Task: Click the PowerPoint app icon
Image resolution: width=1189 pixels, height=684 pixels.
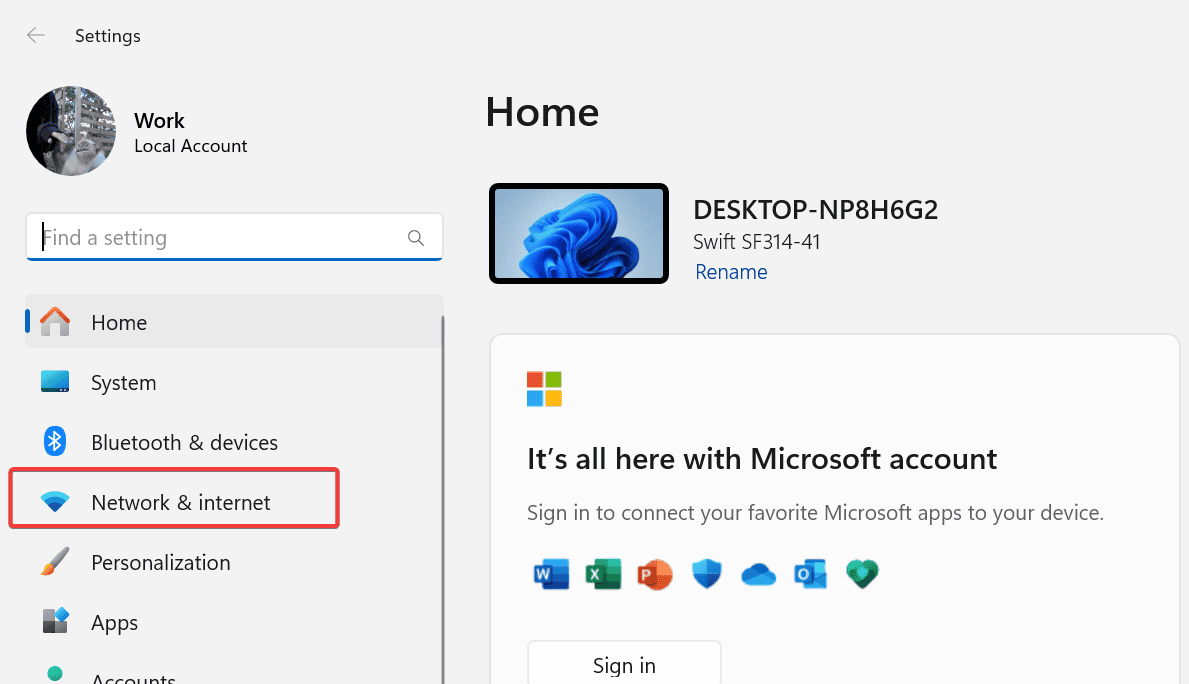Action: (x=655, y=575)
